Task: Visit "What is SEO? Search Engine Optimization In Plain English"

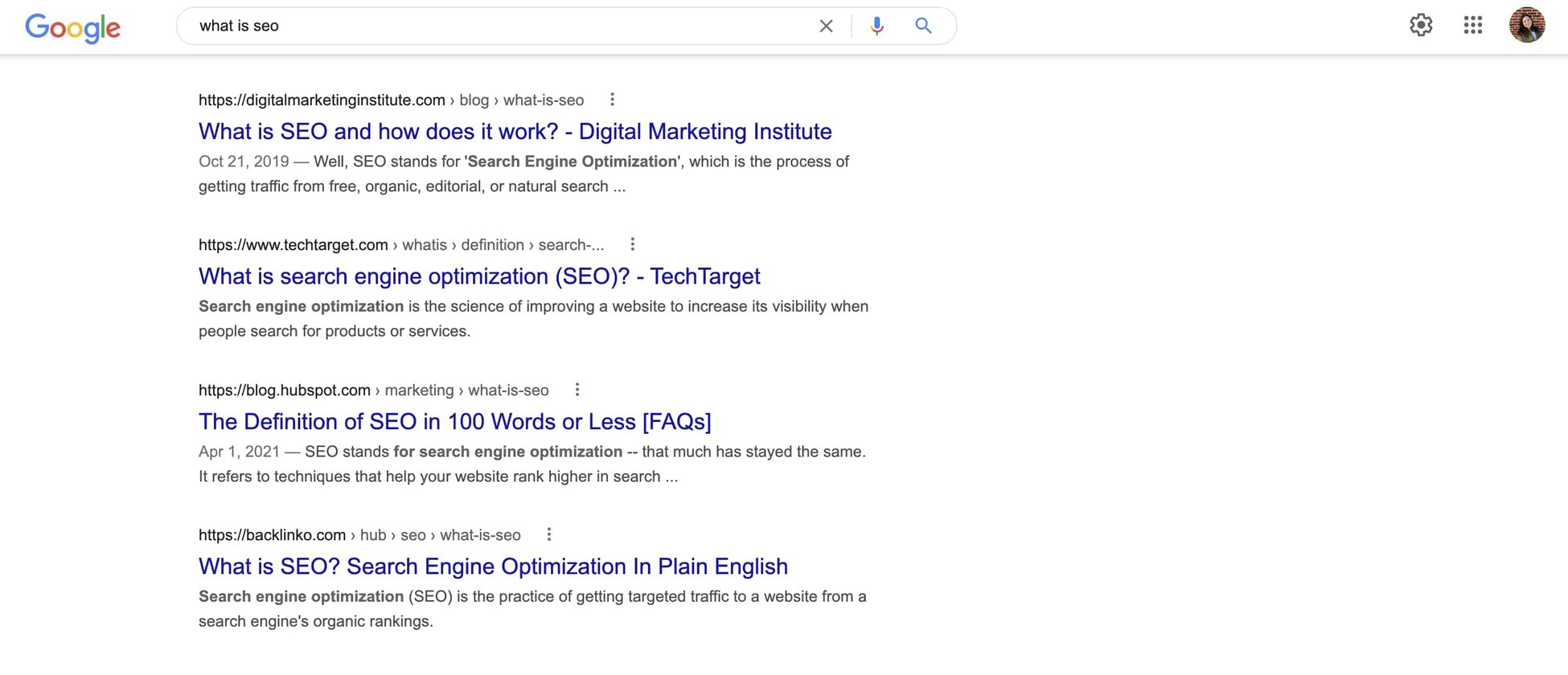Action: point(493,567)
